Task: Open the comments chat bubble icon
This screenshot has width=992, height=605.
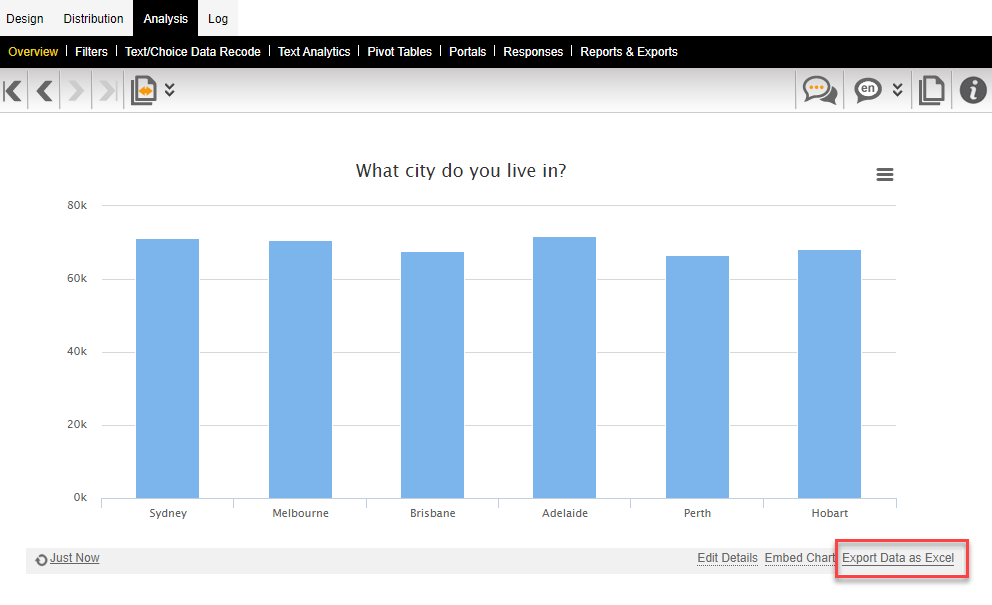Action: (x=818, y=90)
